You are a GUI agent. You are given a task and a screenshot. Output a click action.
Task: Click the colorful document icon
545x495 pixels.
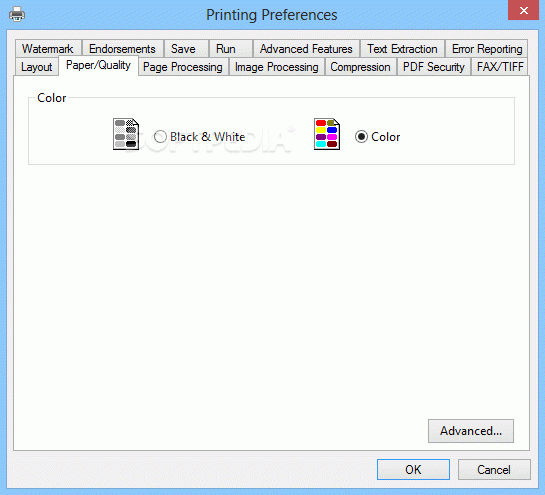pos(327,134)
